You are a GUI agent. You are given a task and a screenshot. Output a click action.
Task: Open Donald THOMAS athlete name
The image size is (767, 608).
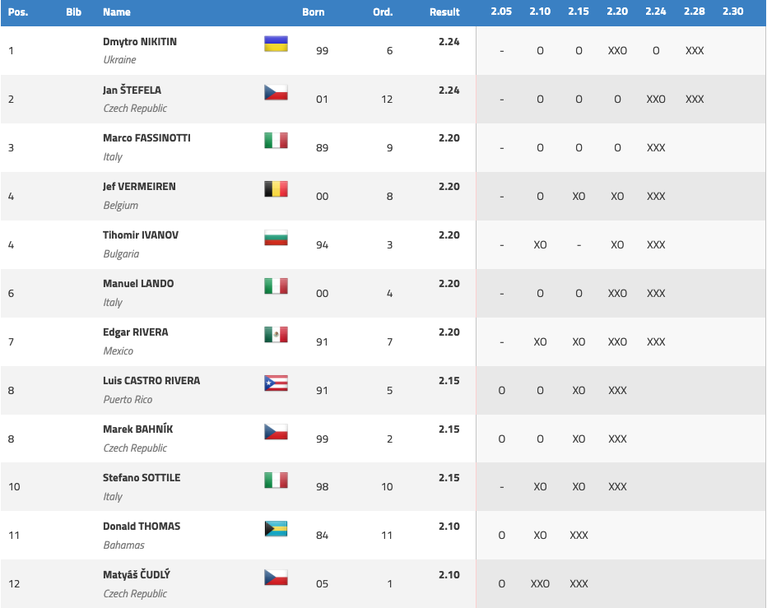[141, 526]
